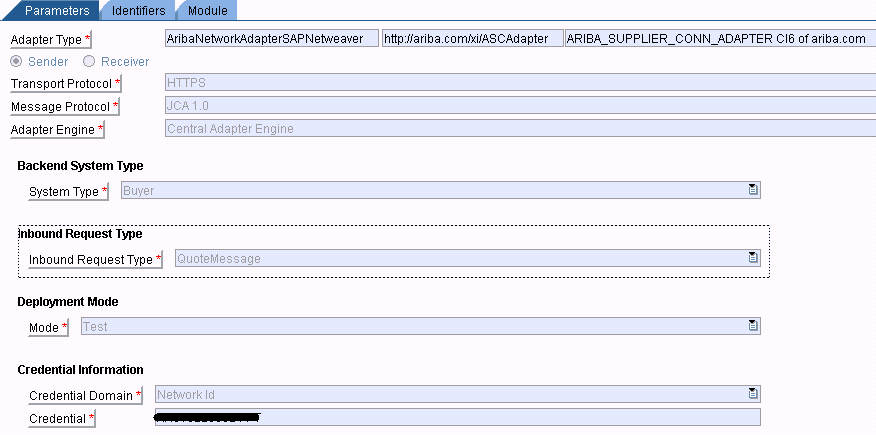Open the Module tab
876x435 pixels.
pos(207,10)
